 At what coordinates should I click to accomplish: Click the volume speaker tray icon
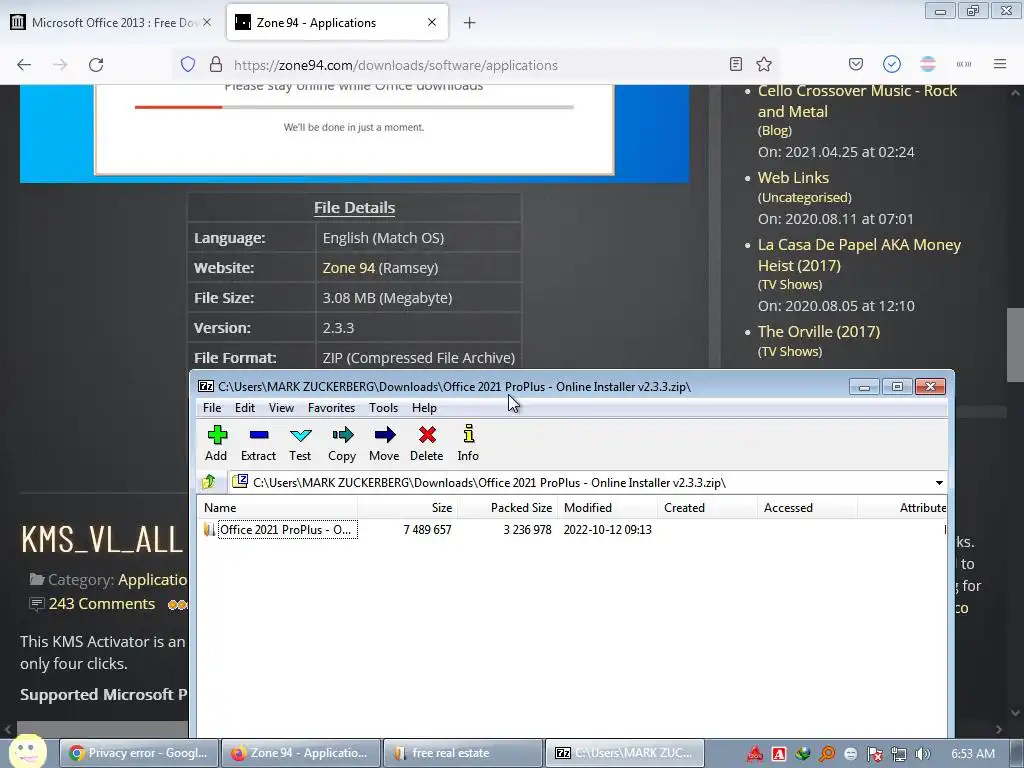923,754
